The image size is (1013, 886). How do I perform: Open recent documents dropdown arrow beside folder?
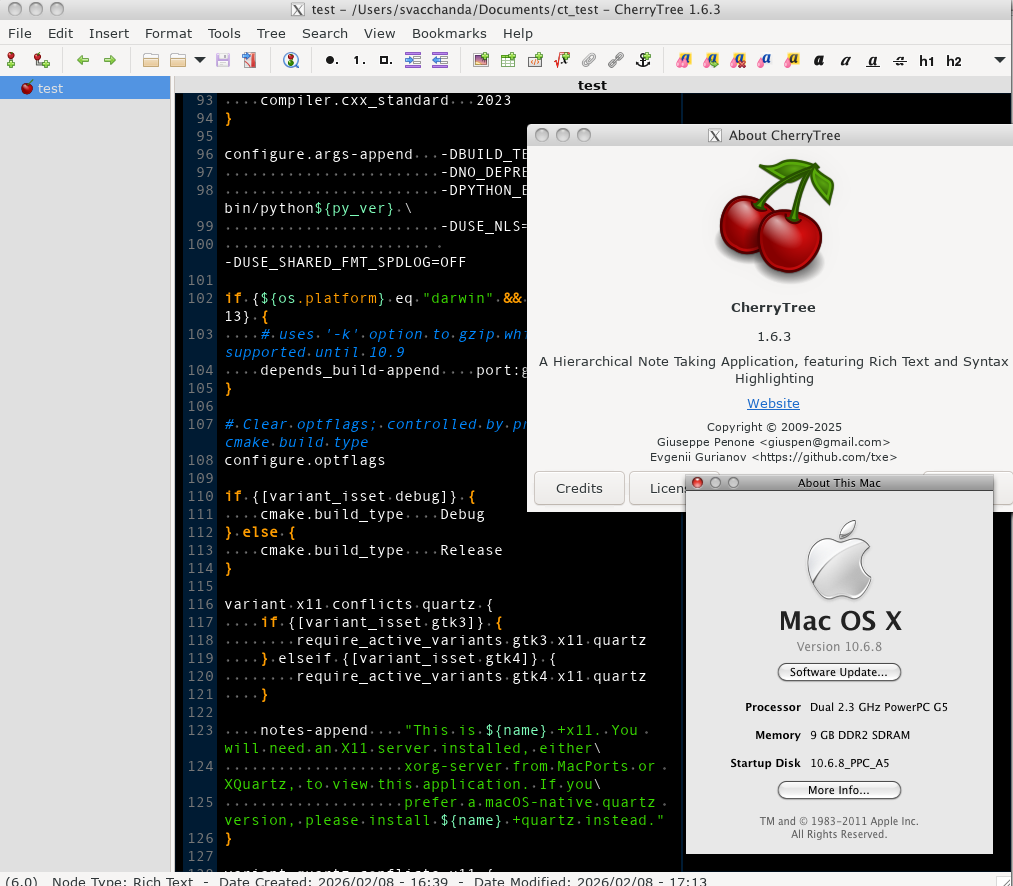[x=200, y=60]
